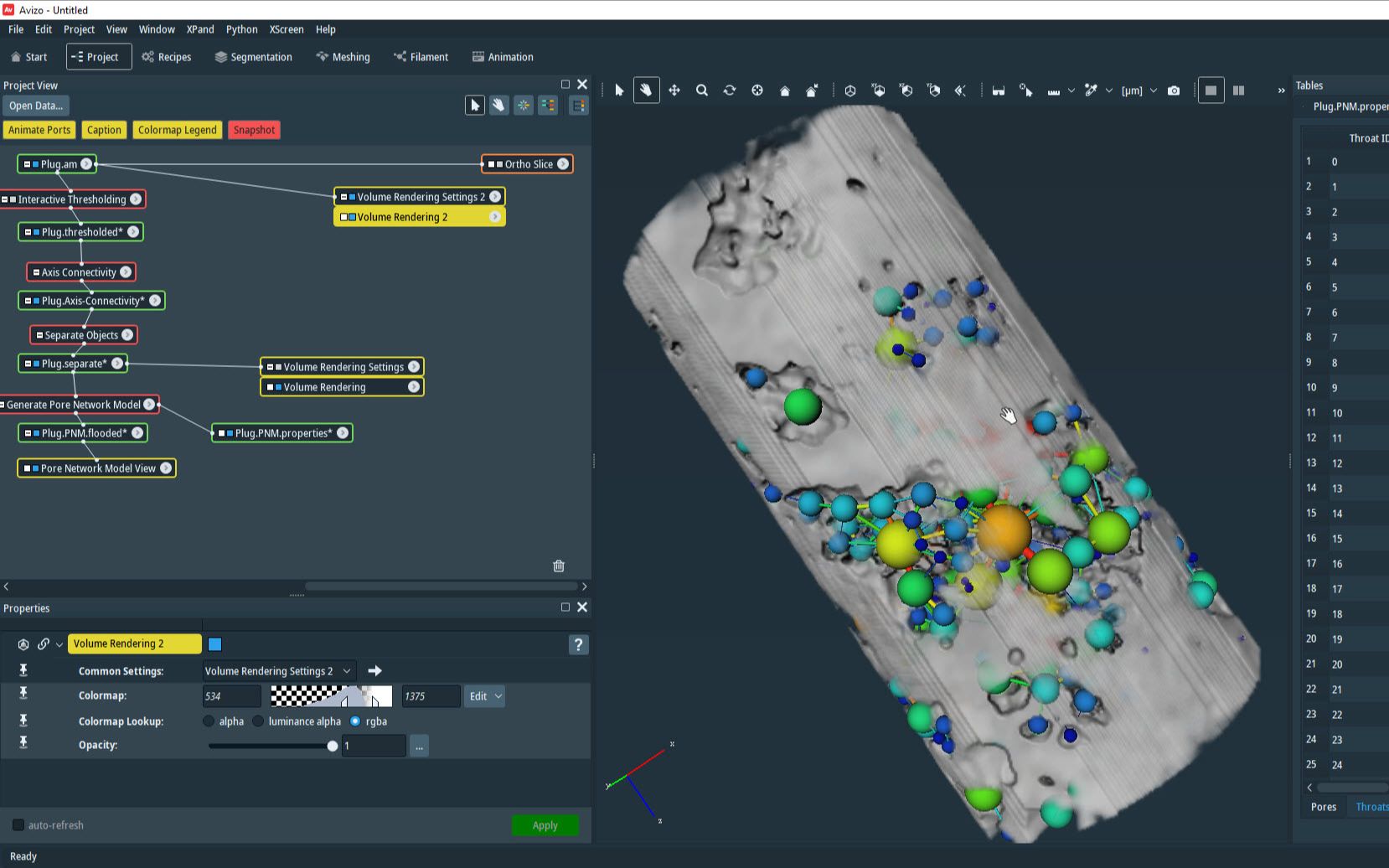
Task: Go to the Home view
Action: pos(785,90)
